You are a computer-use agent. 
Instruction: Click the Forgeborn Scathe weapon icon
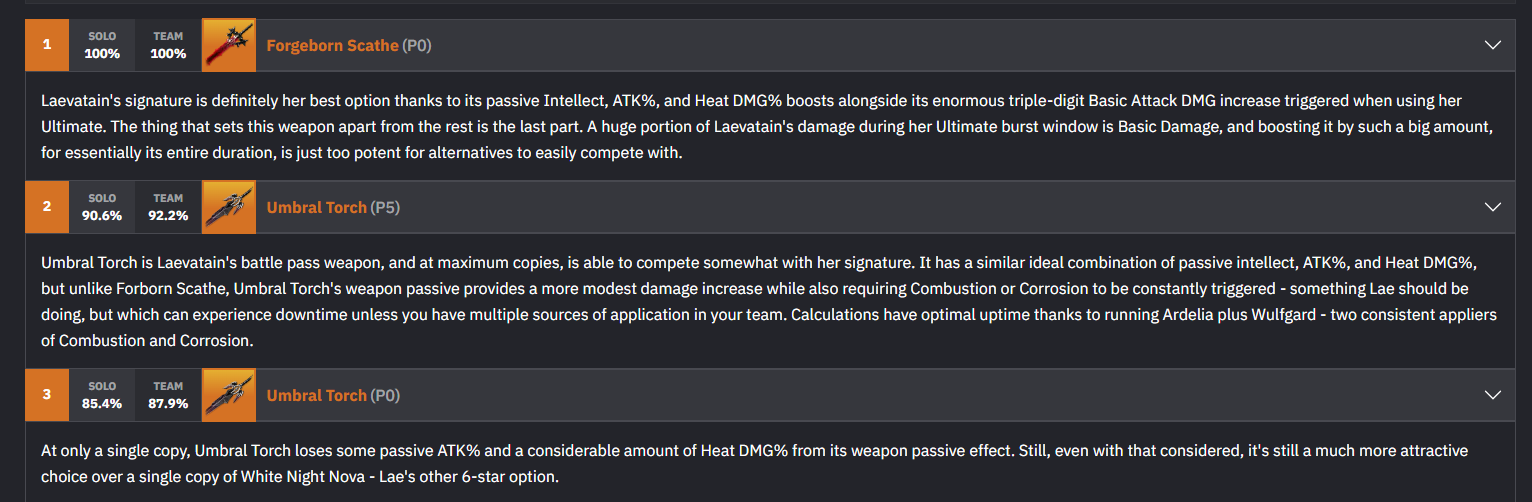228,45
